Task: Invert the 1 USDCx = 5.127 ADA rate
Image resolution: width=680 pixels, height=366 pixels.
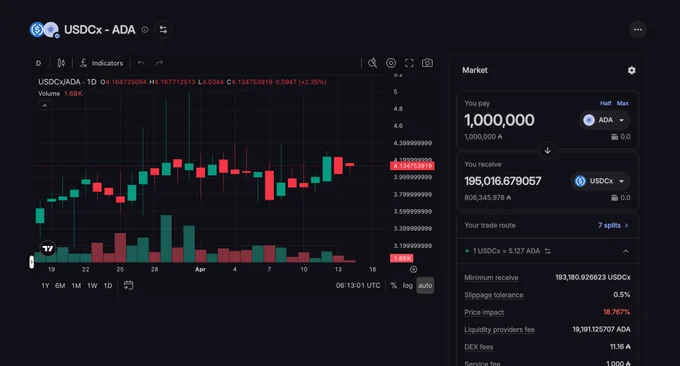Action: [x=548, y=251]
